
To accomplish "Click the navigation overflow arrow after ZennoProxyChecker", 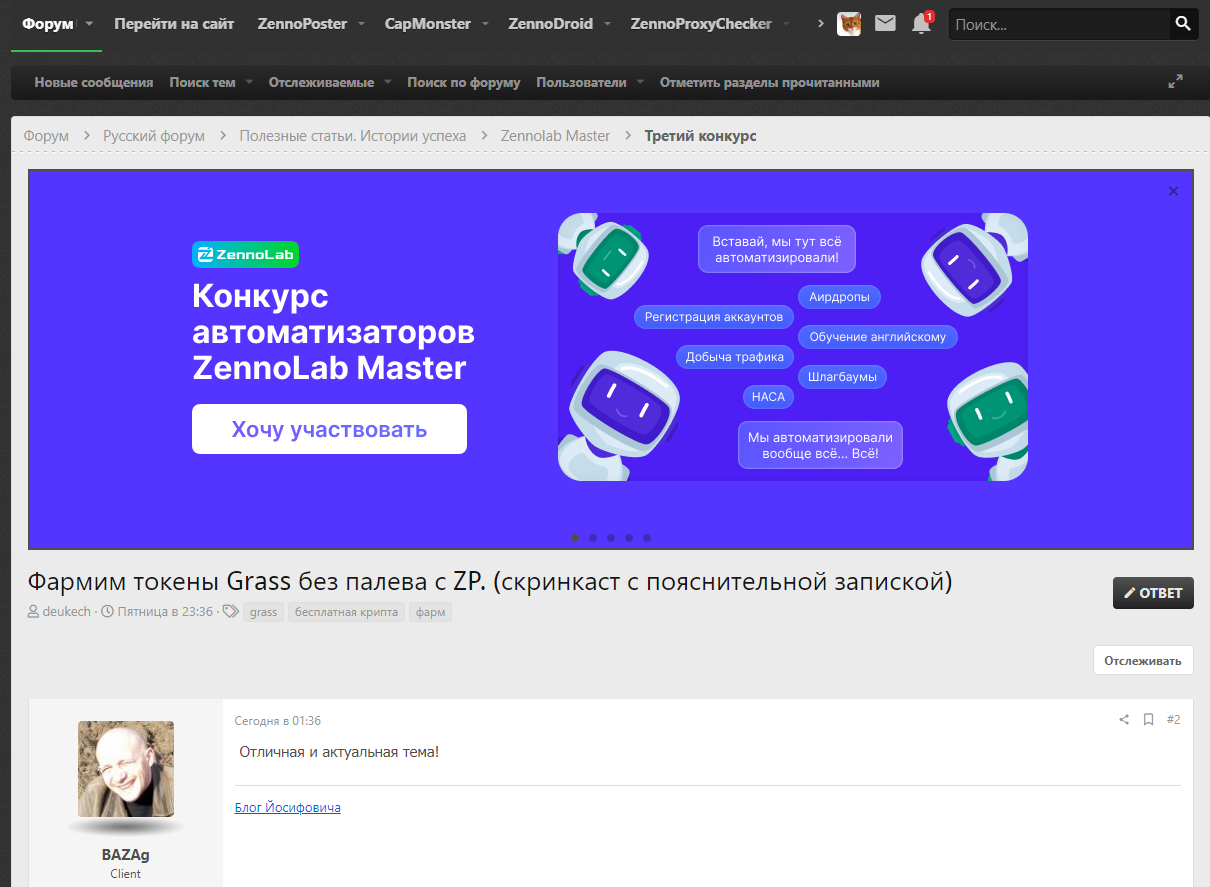I will click(821, 23).
